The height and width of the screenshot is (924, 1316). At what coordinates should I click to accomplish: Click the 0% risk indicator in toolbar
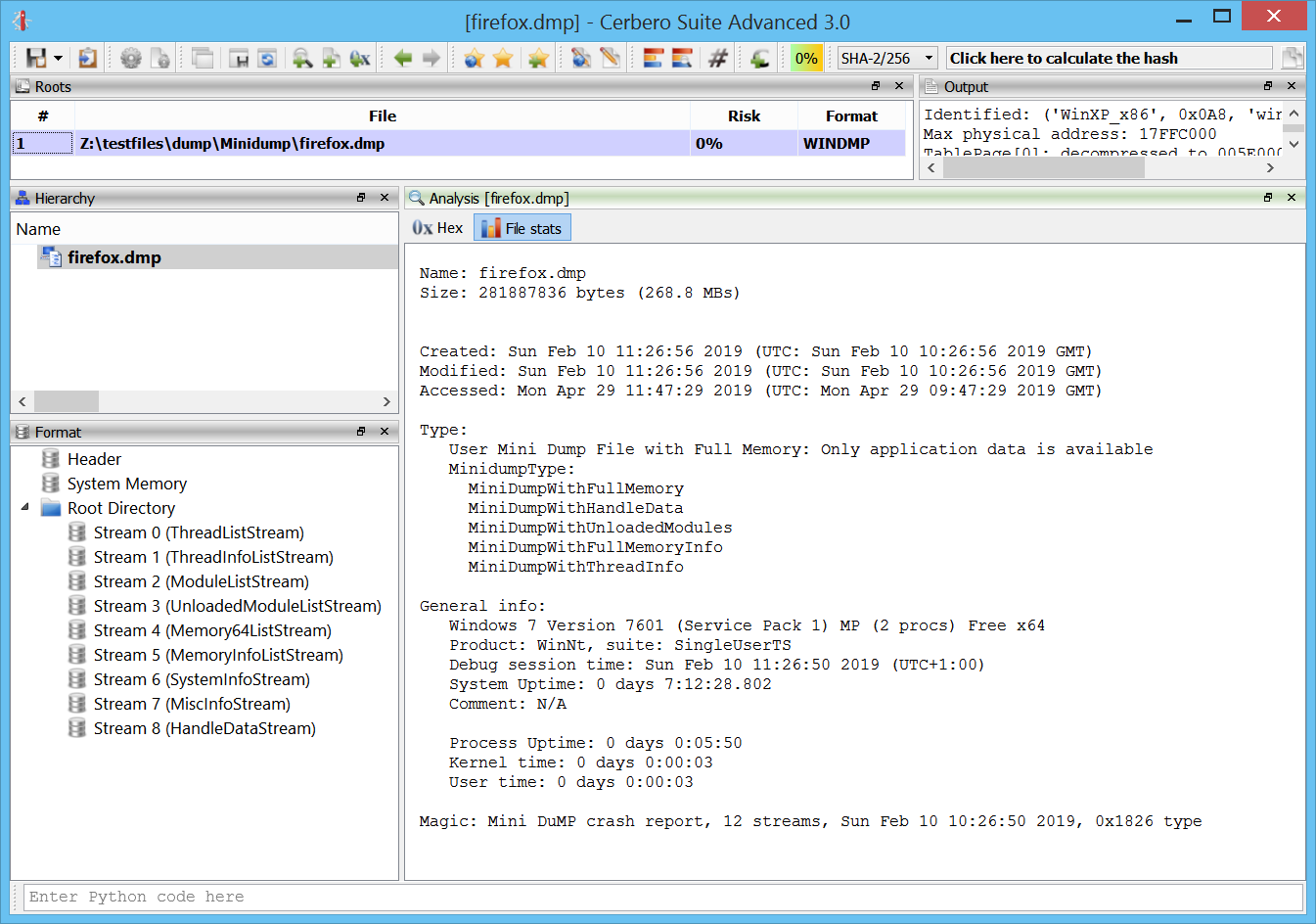point(806,59)
